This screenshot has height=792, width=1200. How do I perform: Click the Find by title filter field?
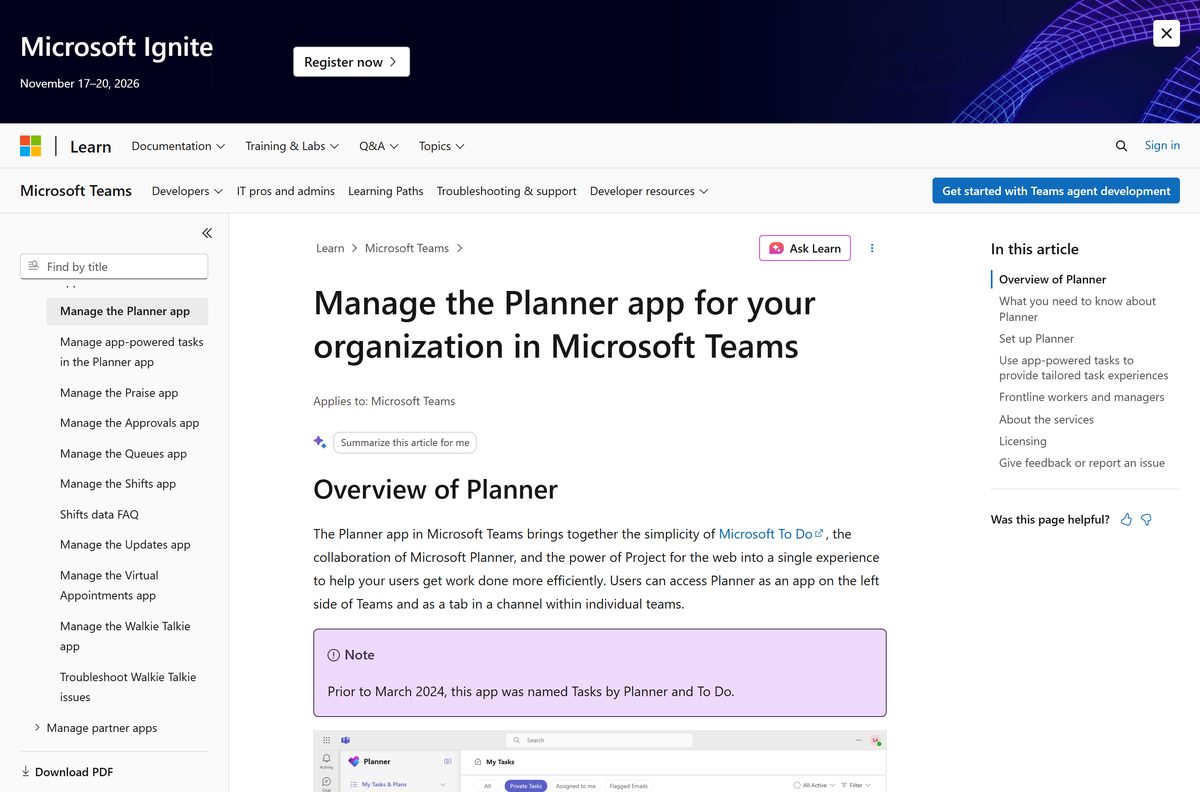(x=114, y=267)
